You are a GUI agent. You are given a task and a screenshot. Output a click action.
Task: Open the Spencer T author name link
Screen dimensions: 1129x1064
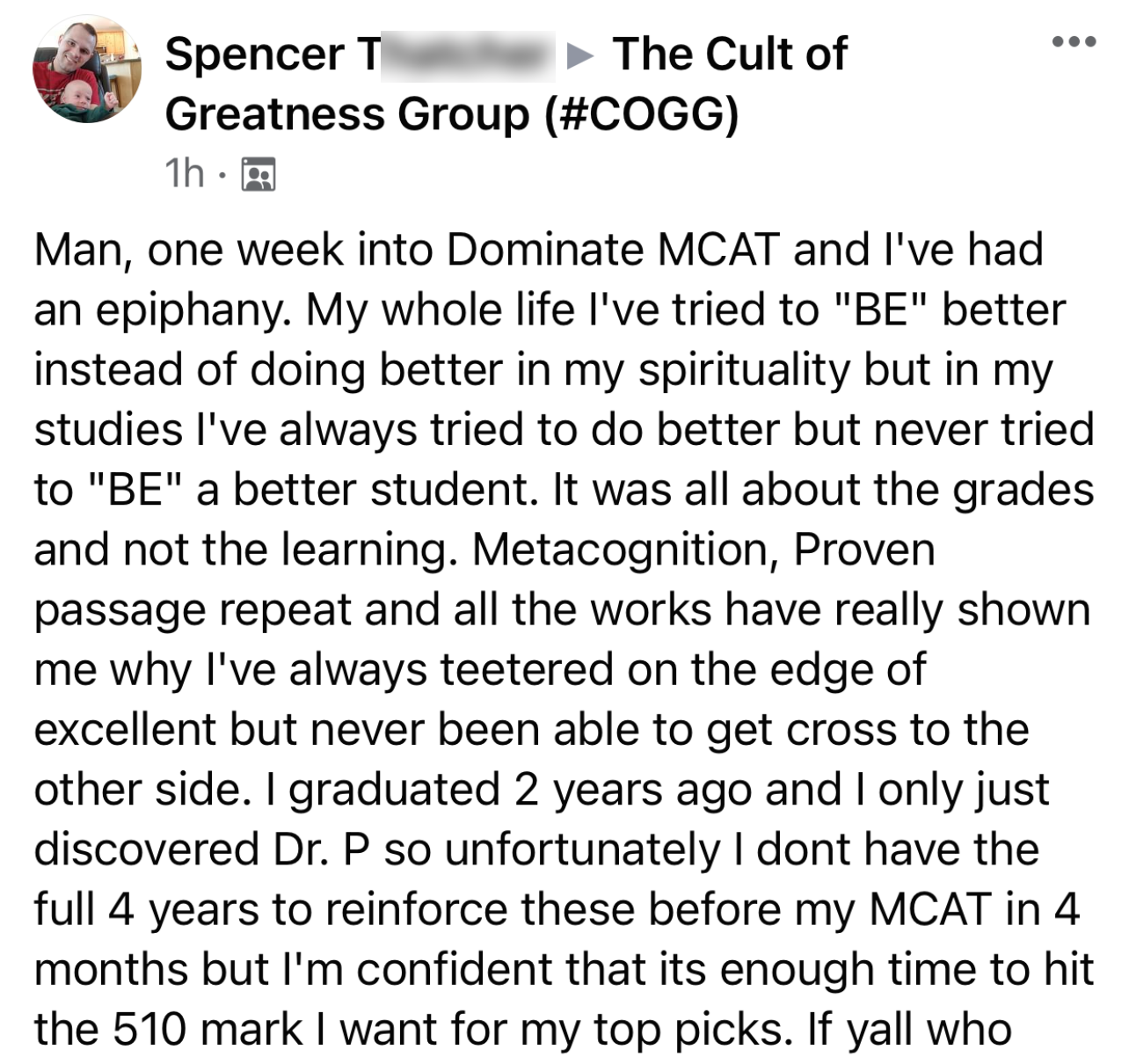click(x=273, y=55)
